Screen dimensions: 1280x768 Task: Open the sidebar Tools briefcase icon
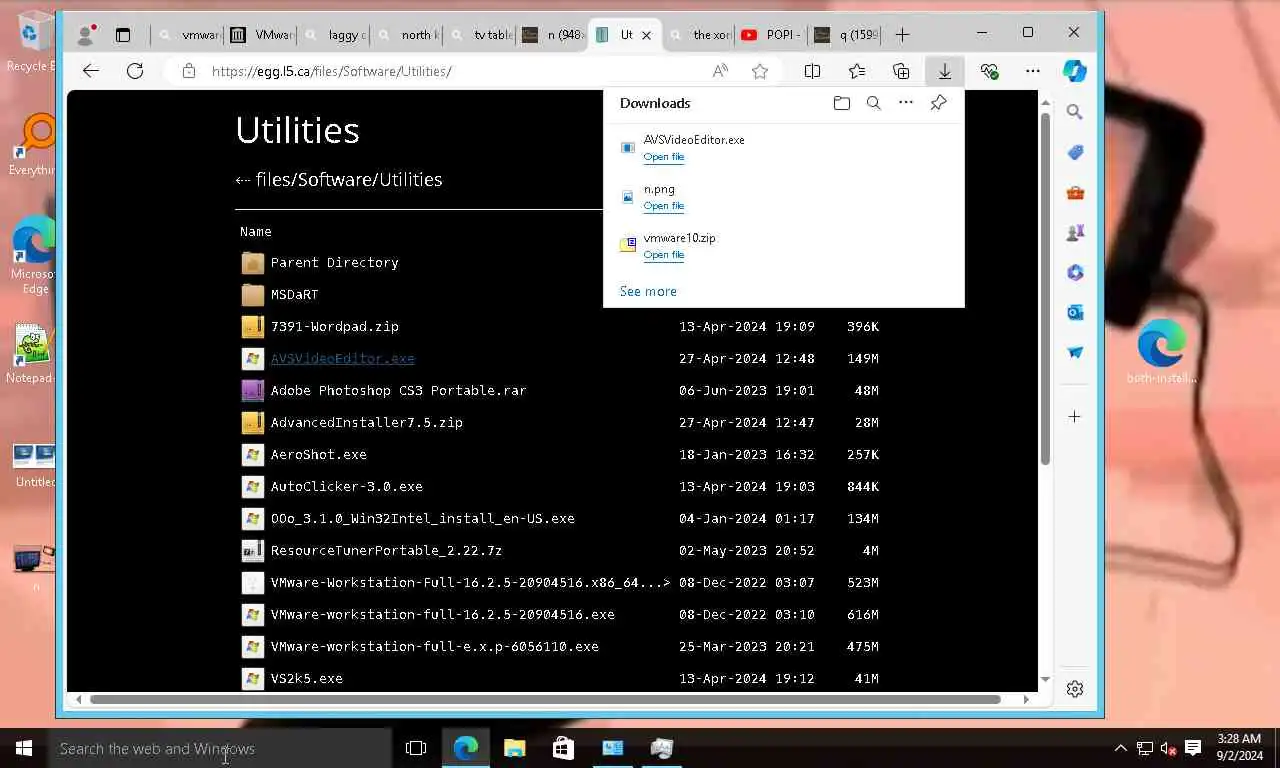coord(1075,192)
